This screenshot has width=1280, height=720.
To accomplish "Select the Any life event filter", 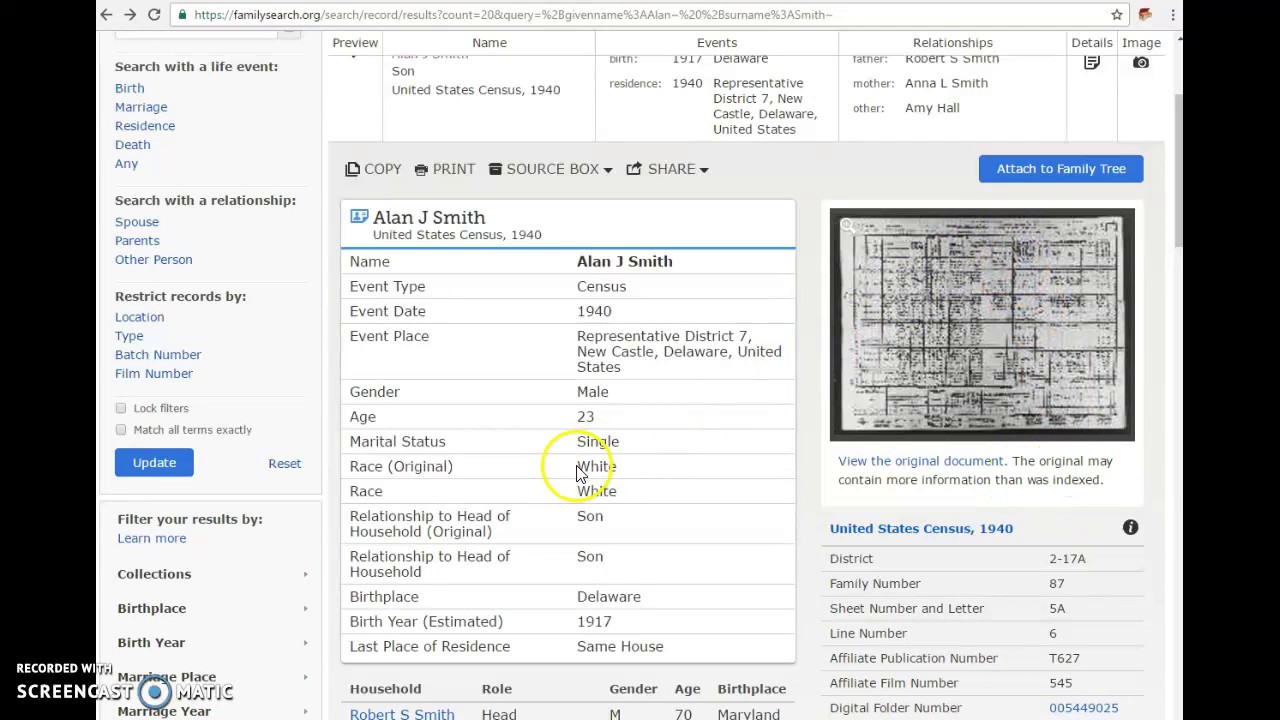I will click(126, 164).
